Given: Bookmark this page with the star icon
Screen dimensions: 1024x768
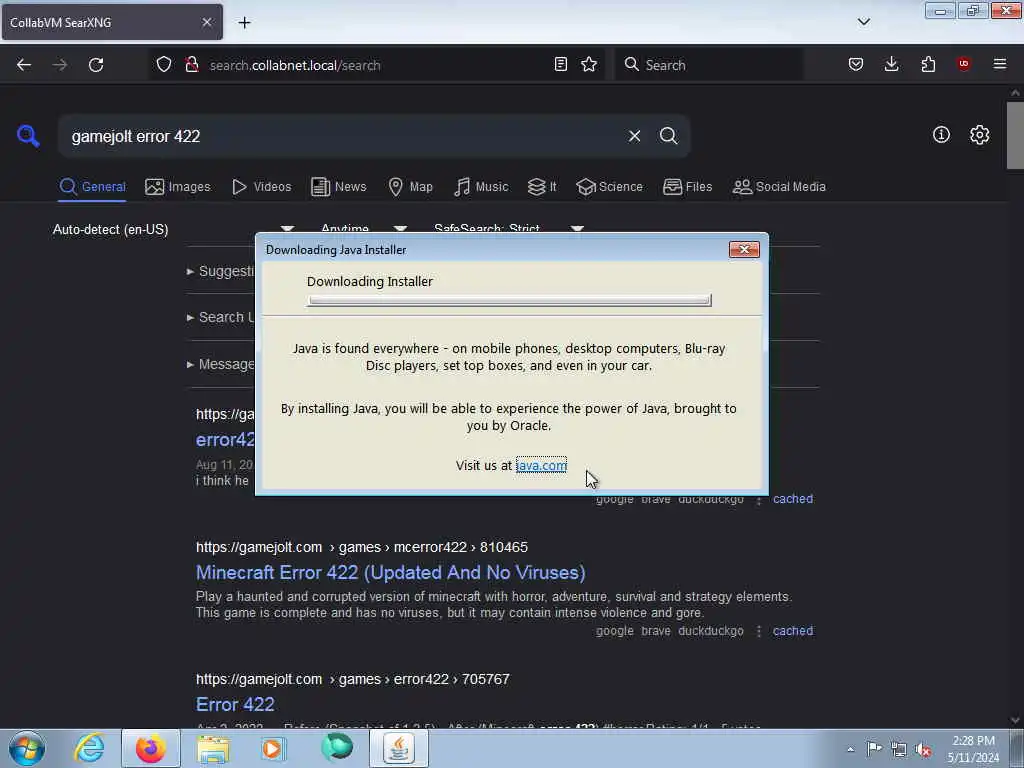Looking at the screenshot, I should [x=589, y=64].
